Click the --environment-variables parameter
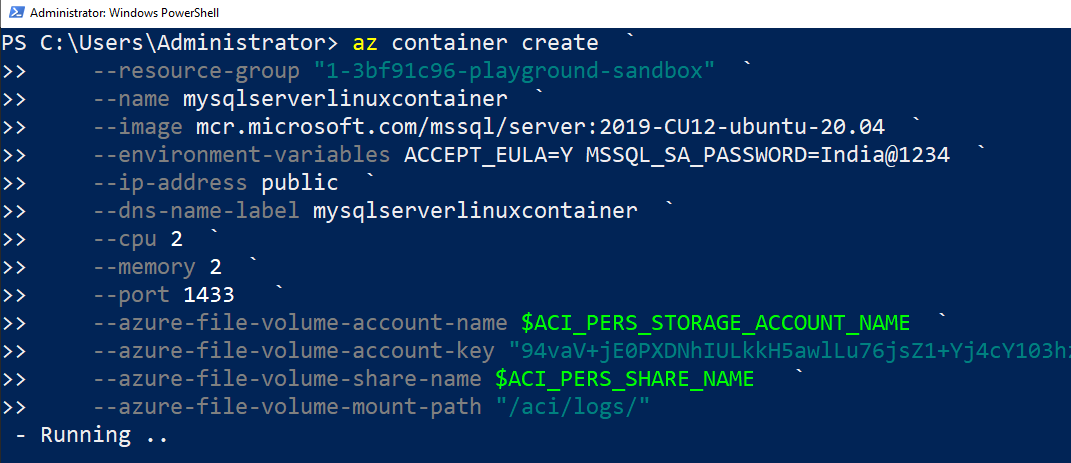This screenshot has width=1071, height=463. [242, 155]
